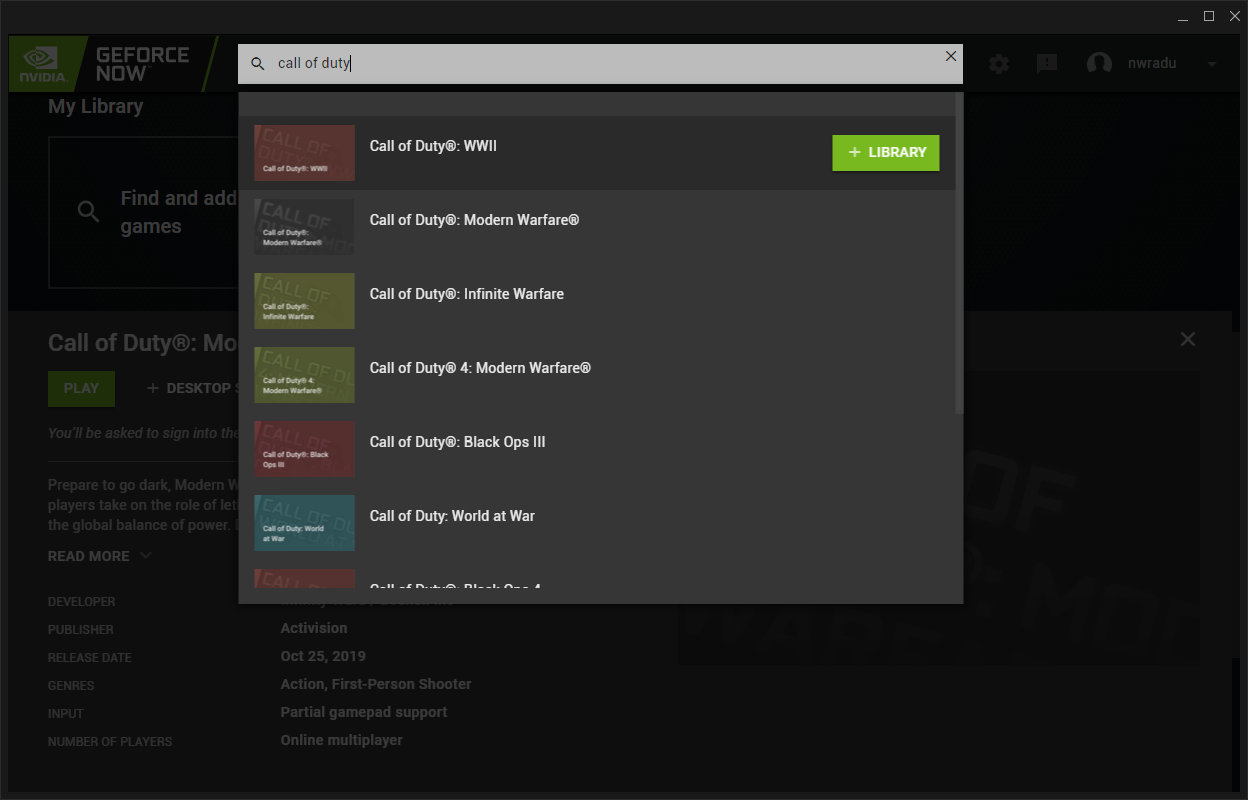Select the Call of Duty®: WWII thumbnail
Viewport: 1248px width, 800px height.
[x=304, y=153]
